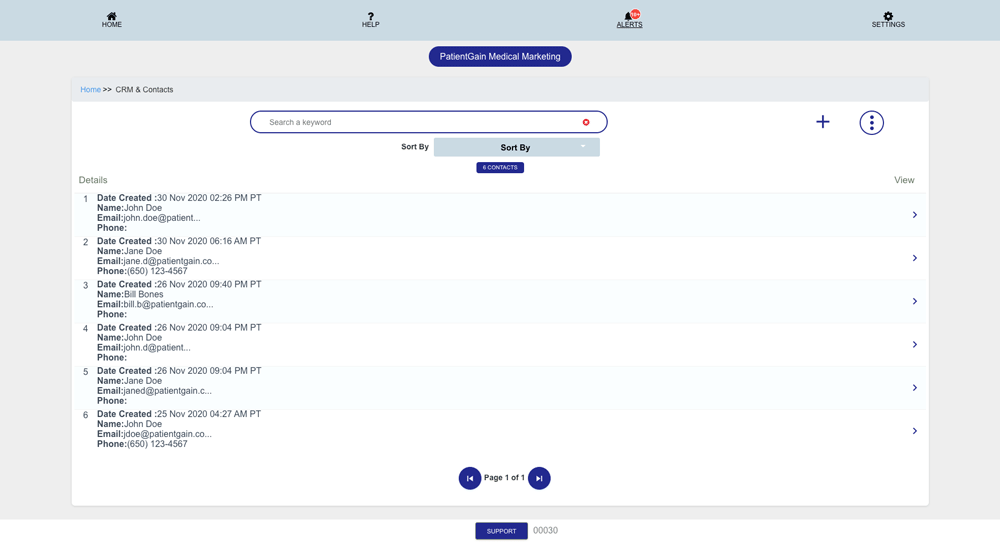The image size is (1000, 542).
Task: Open the Help question mark icon
Action: coord(371,16)
